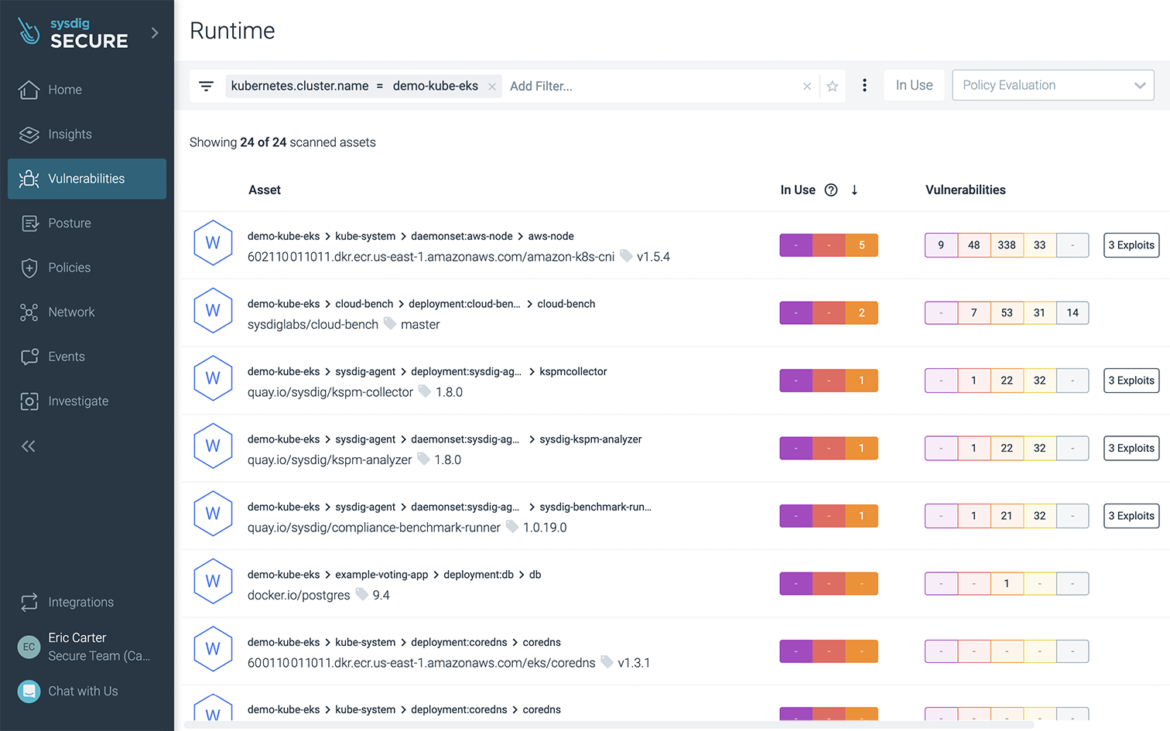The width and height of the screenshot is (1170, 731).
Task: Expand the filter options three-dot menu
Action: (x=864, y=85)
